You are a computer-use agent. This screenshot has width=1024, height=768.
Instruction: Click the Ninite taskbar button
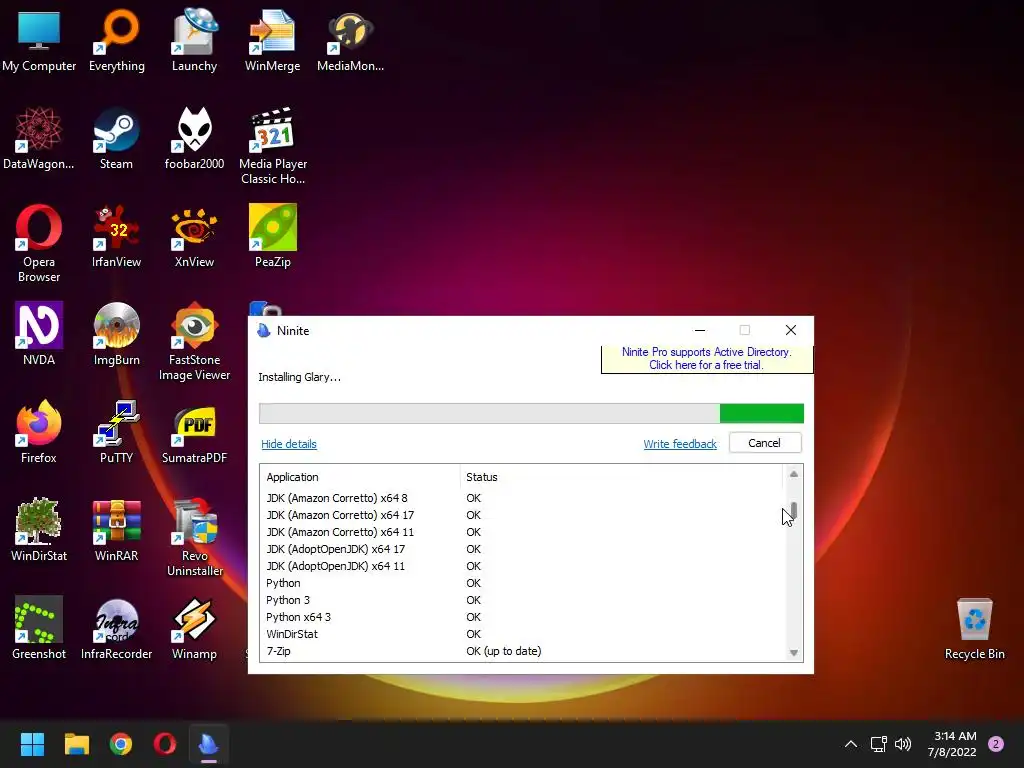[x=209, y=744]
